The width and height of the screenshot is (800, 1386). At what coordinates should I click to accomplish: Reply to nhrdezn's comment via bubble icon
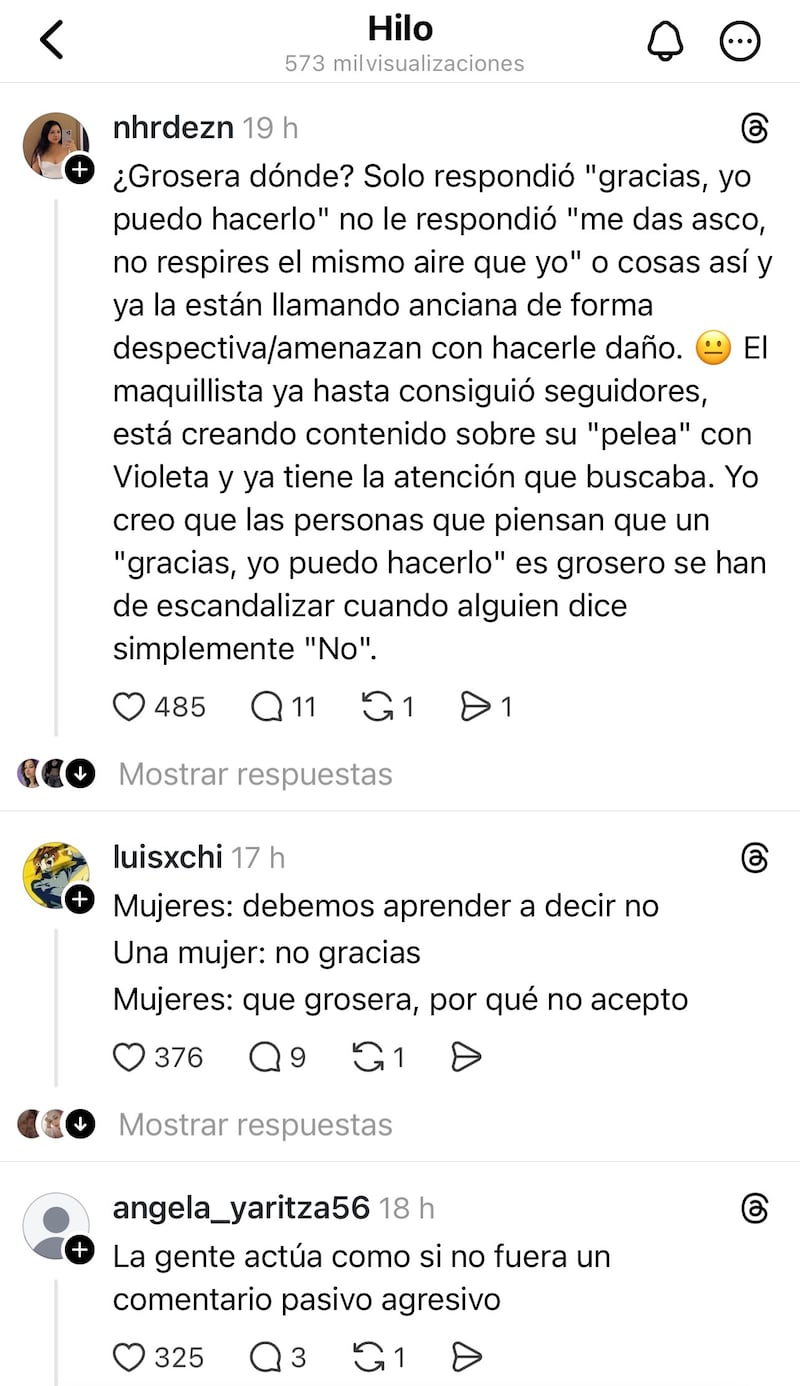click(x=267, y=707)
